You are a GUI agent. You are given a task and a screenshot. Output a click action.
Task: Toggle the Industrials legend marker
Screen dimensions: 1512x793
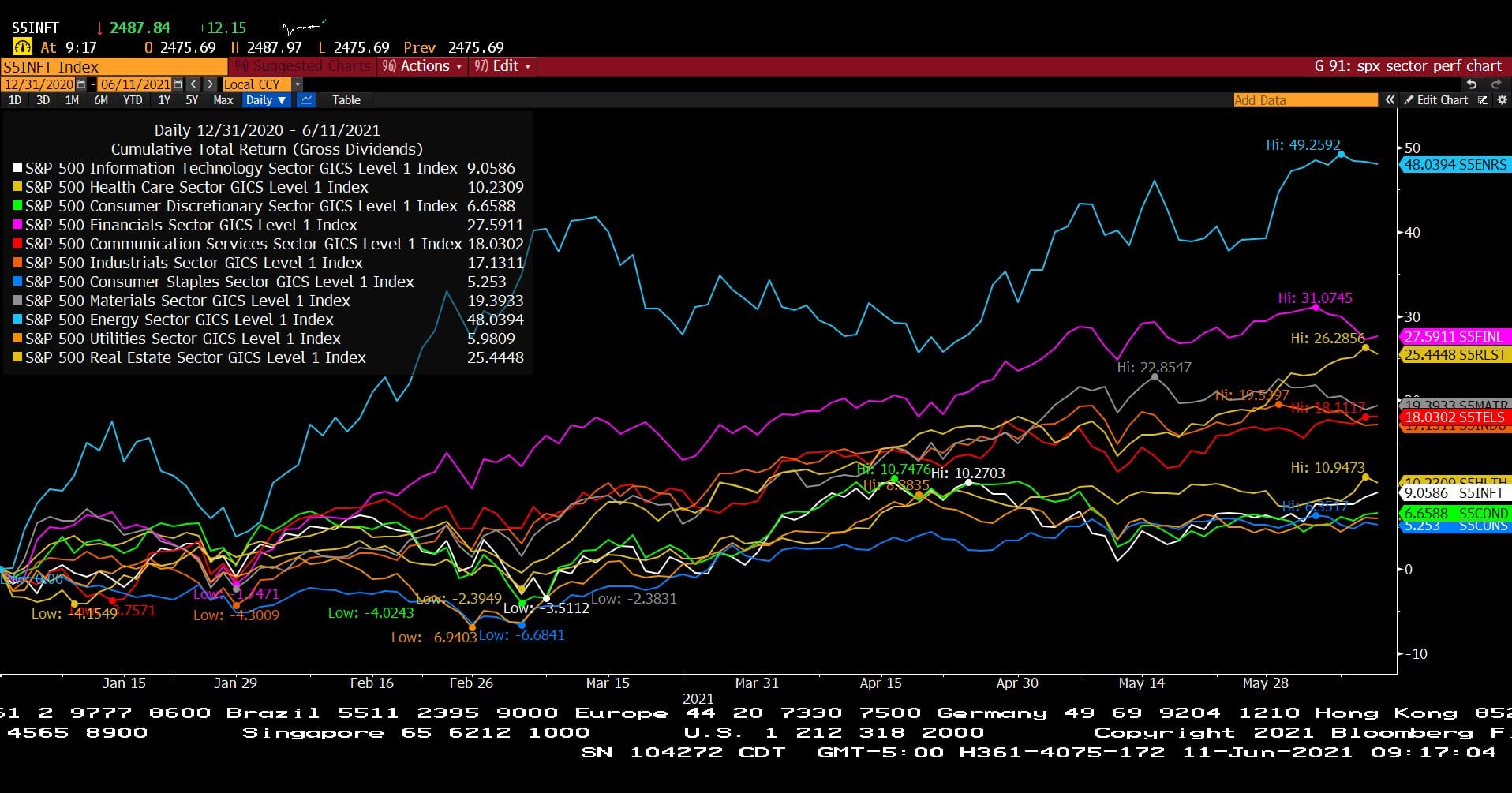[x=17, y=263]
